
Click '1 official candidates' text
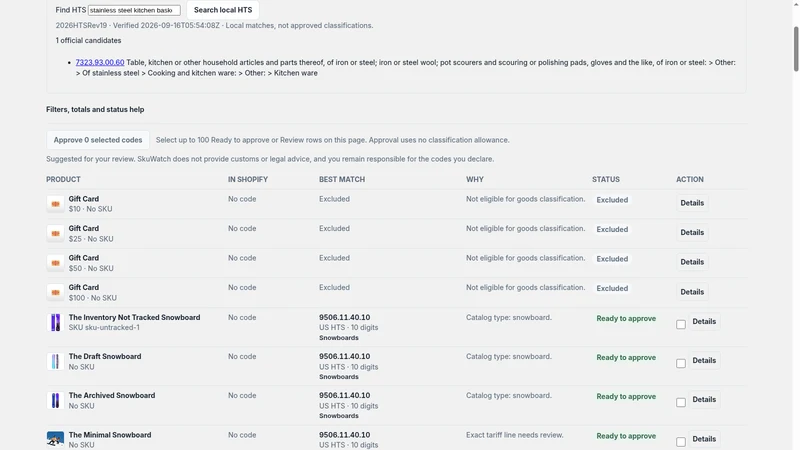(x=88, y=40)
